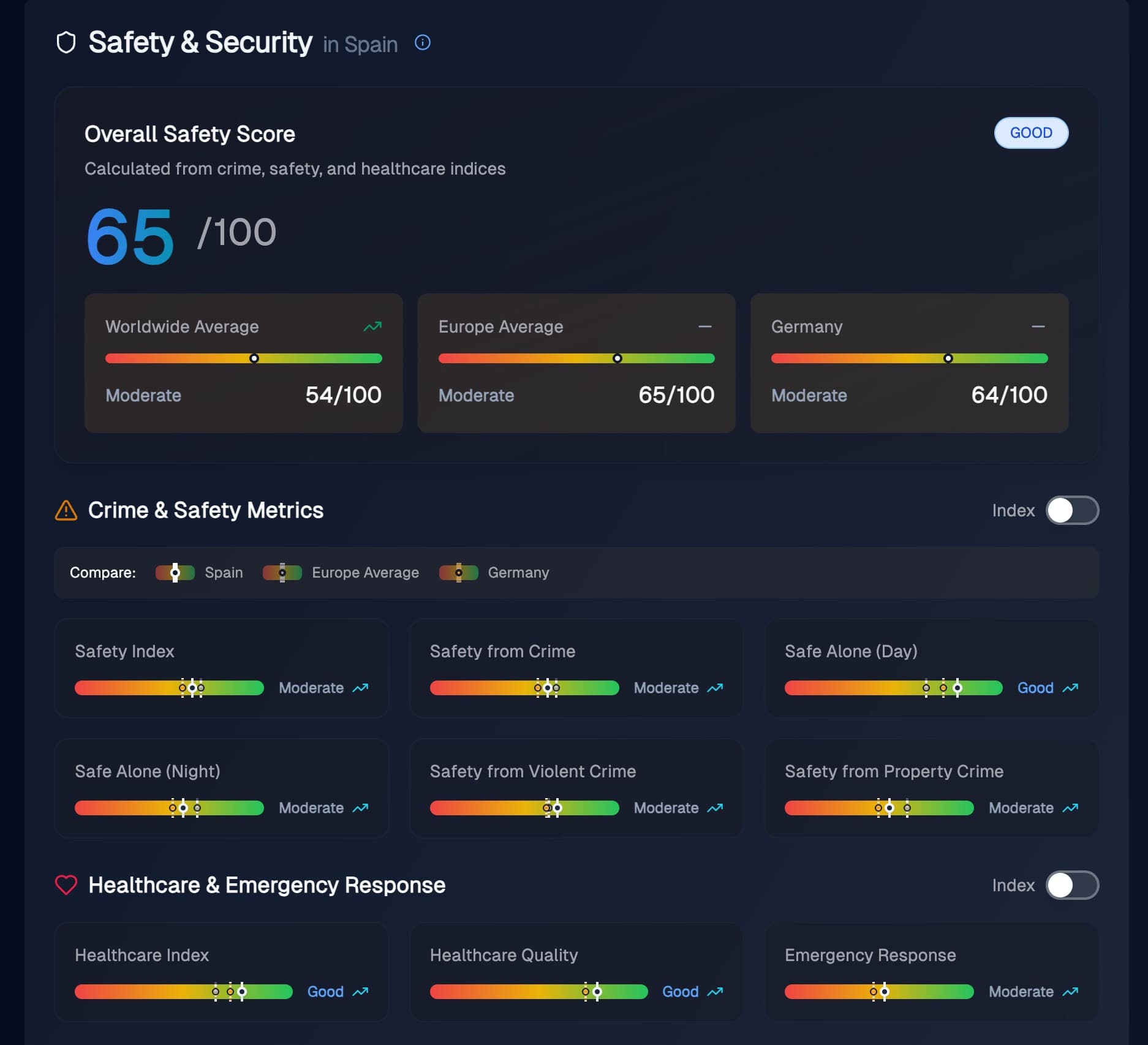This screenshot has width=1148, height=1045.
Task: Click the GOOD badge button
Action: [1031, 133]
